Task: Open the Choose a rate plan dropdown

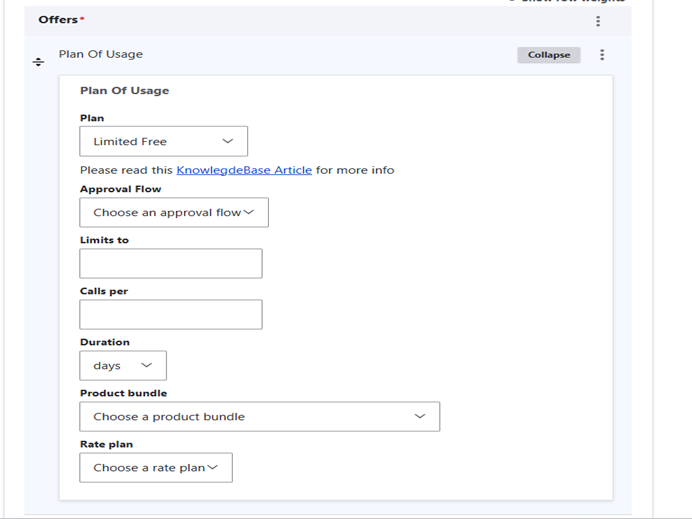Action: pyautogui.click(x=156, y=467)
